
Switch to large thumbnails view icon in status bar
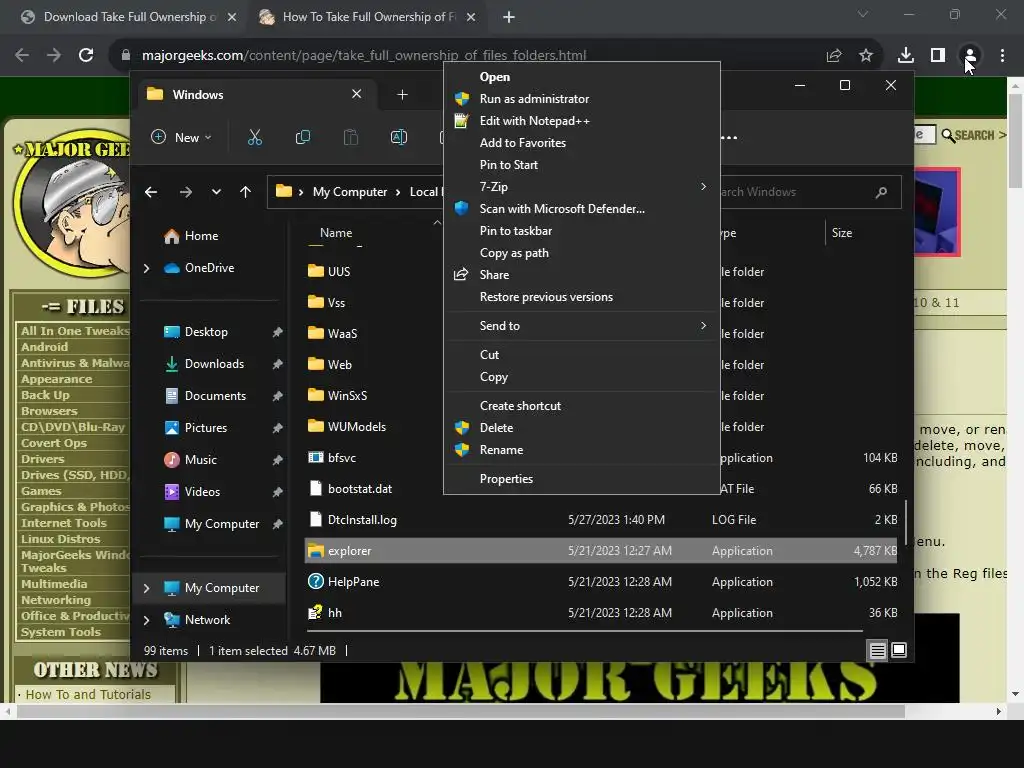pyautogui.click(x=899, y=650)
